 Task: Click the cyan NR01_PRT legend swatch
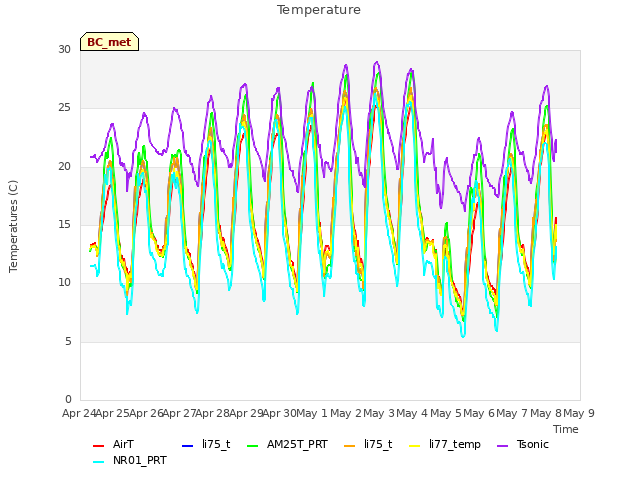coord(99,462)
